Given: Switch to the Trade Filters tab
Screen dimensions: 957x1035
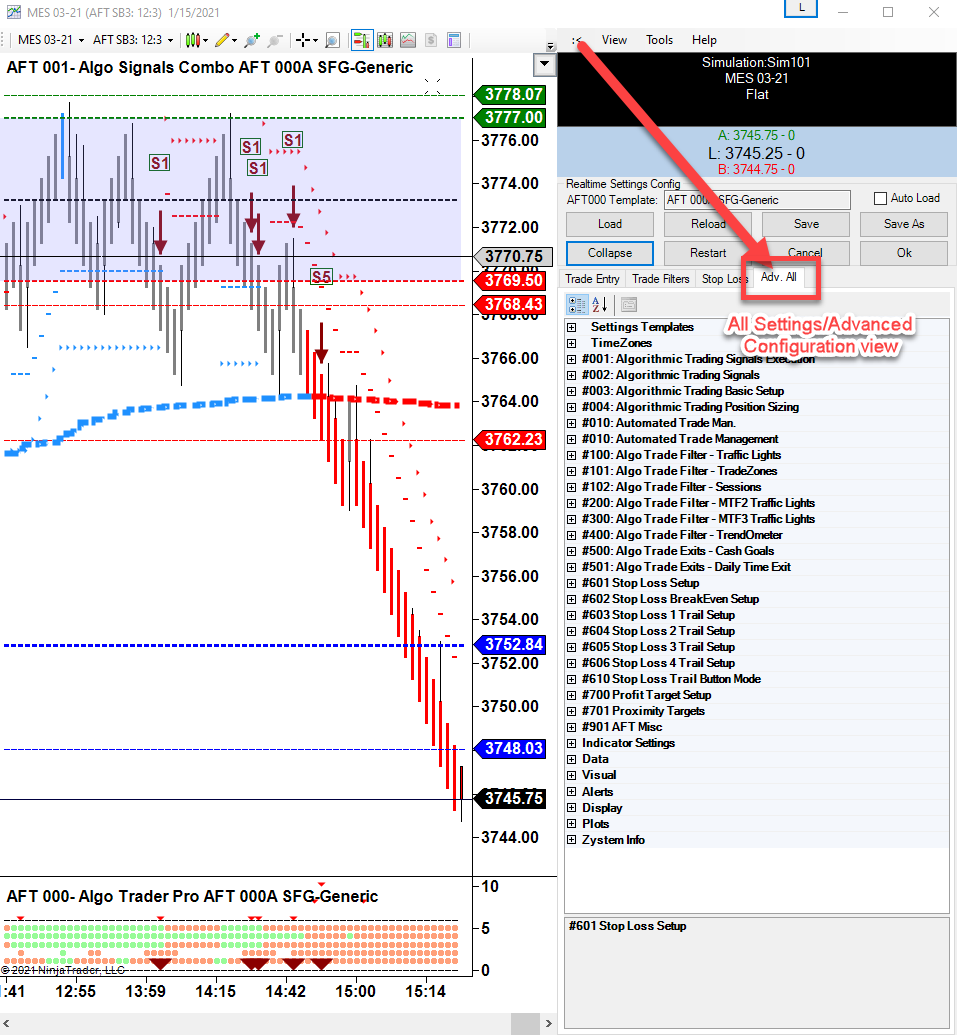Looking at the screenshot, I should point(660,279).
